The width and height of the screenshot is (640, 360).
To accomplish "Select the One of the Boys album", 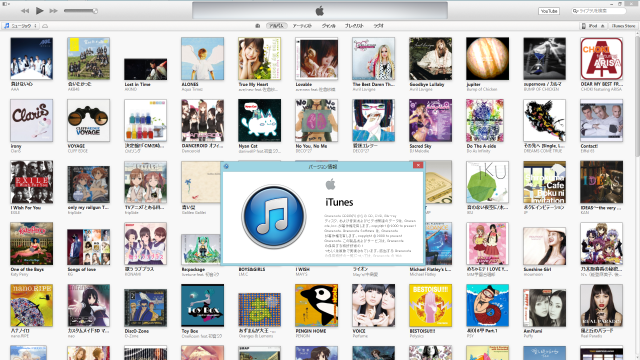I will click(x=31, y=244).
